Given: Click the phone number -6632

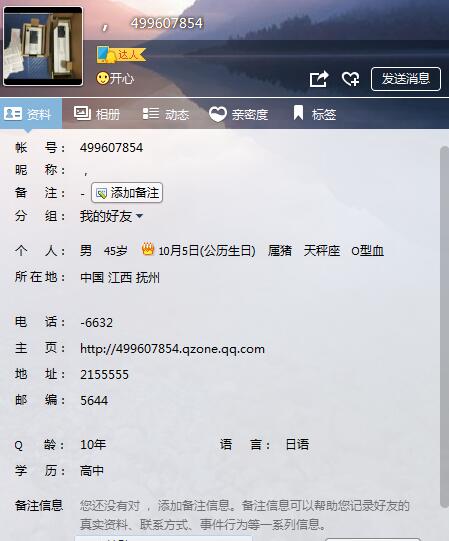Looking at the screenshot, I should 96,323.
